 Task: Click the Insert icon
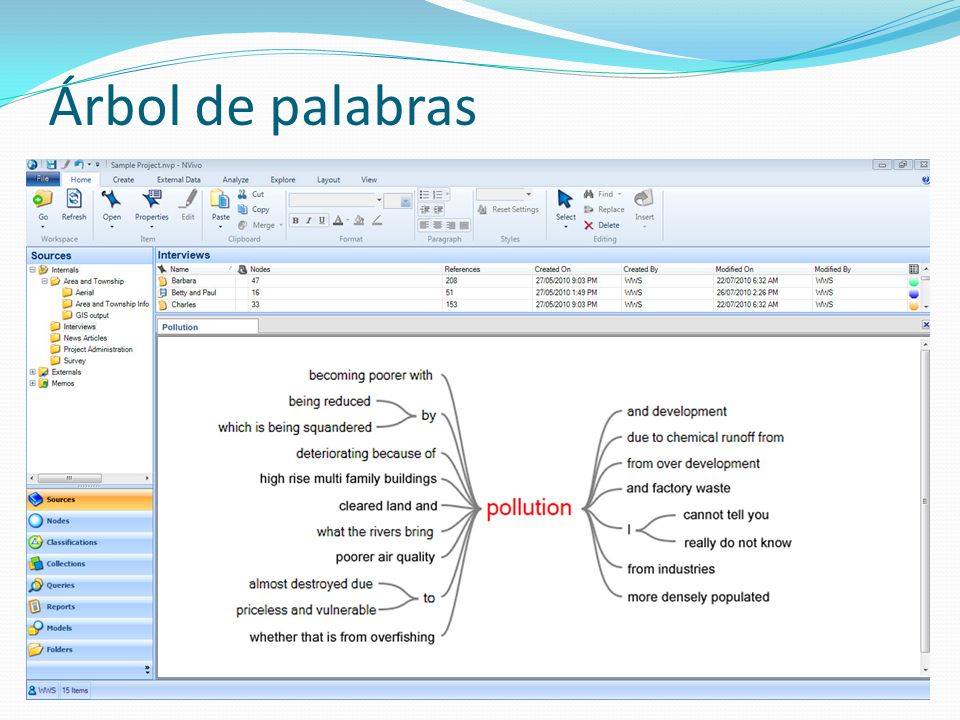[x=644, y=199]
